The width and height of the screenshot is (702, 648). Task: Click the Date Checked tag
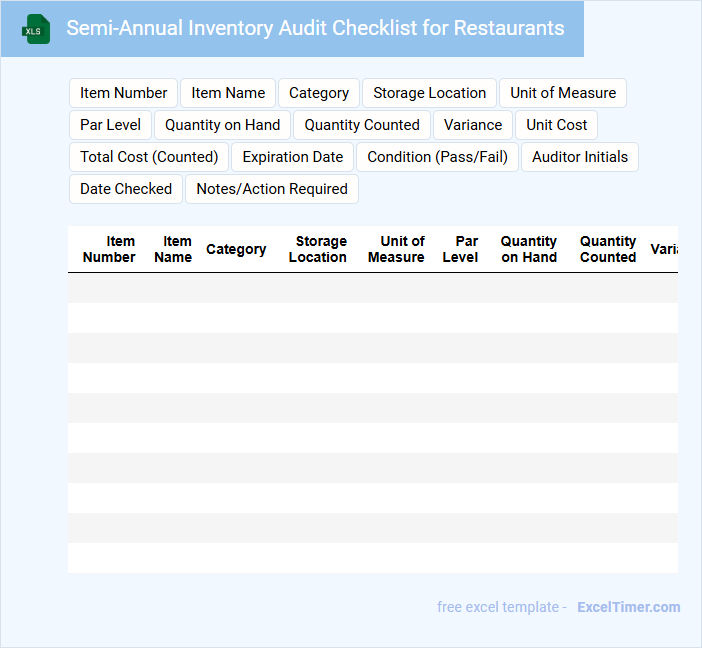(126, 189)
